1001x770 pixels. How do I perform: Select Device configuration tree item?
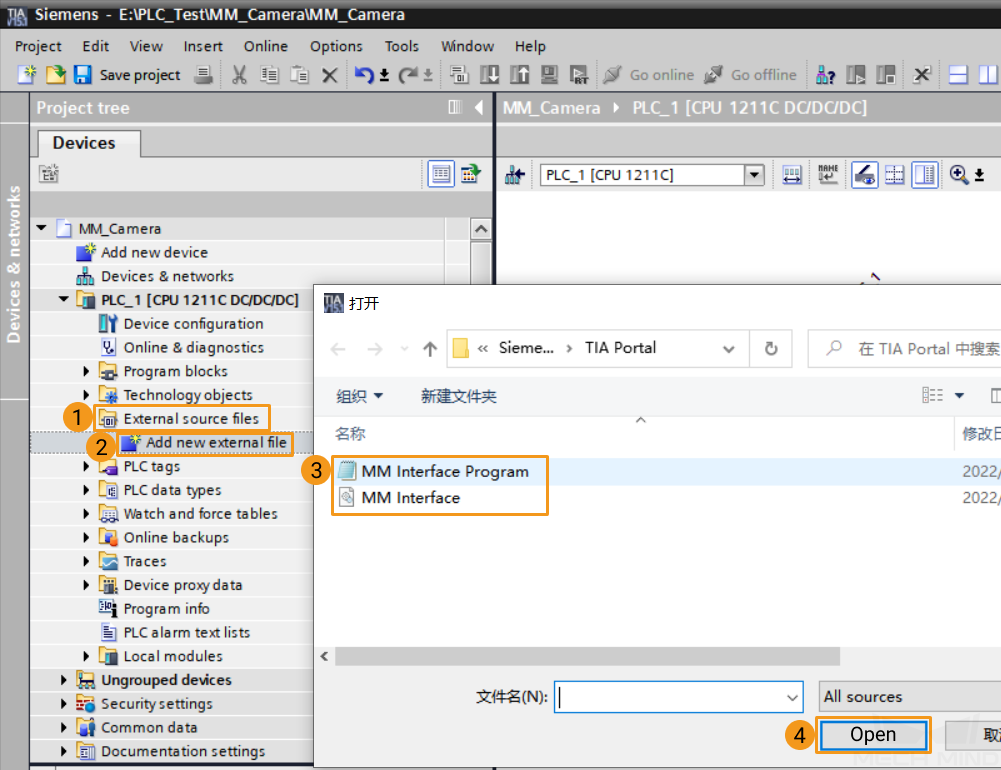point(193,324)
